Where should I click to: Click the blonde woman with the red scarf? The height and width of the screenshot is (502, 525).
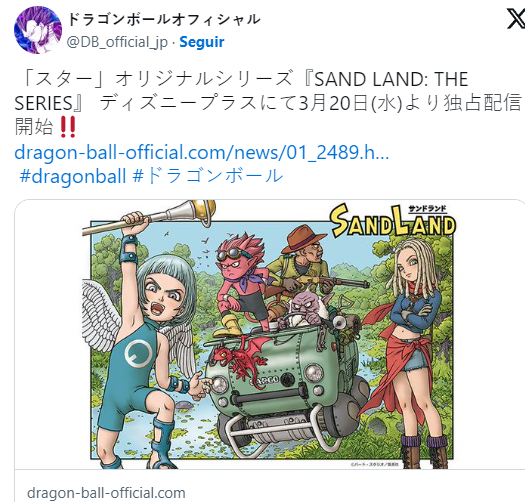[408, 348]
